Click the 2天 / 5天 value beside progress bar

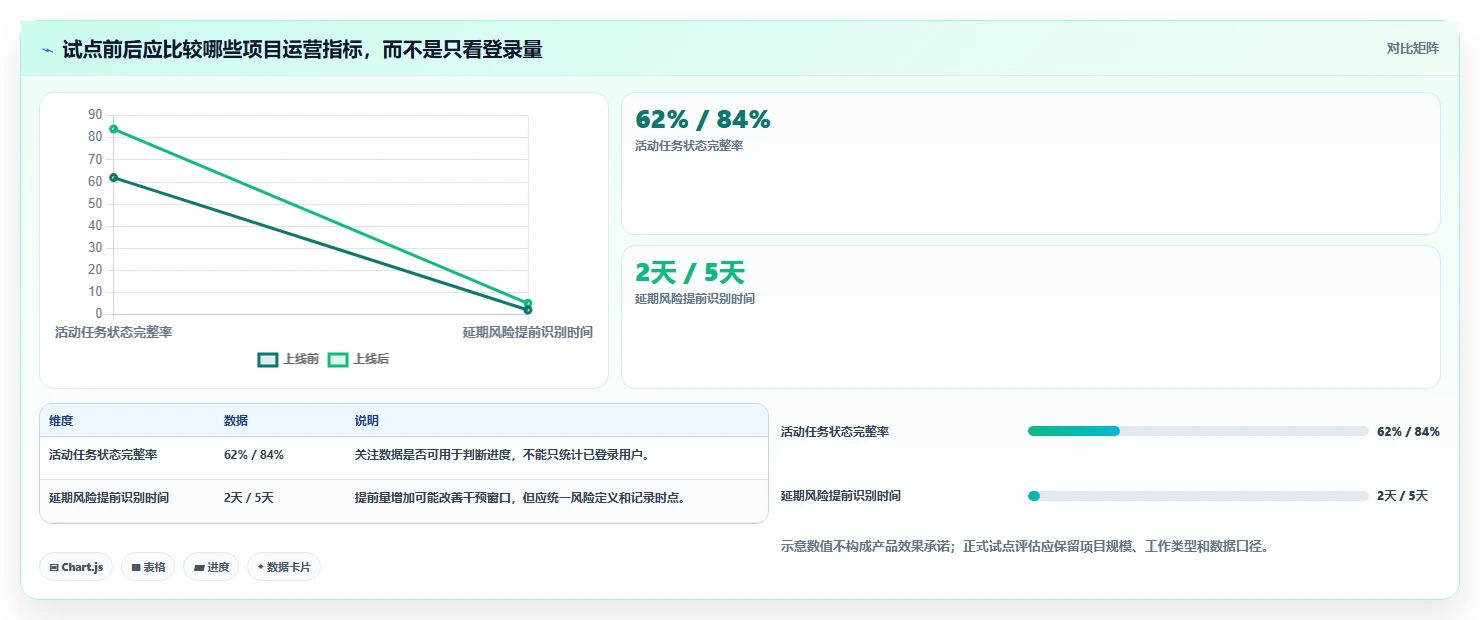click(1402, 496)
